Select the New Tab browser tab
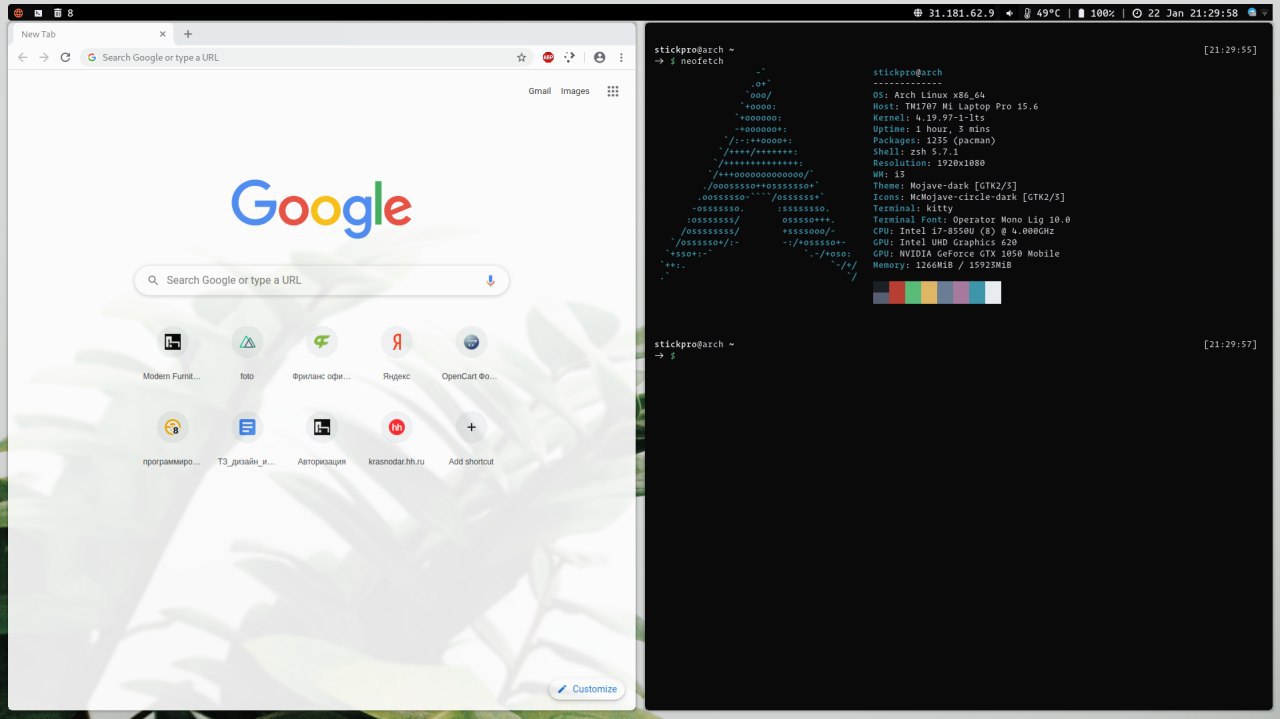The image size is (1280, 719). (x=92, y=34)
